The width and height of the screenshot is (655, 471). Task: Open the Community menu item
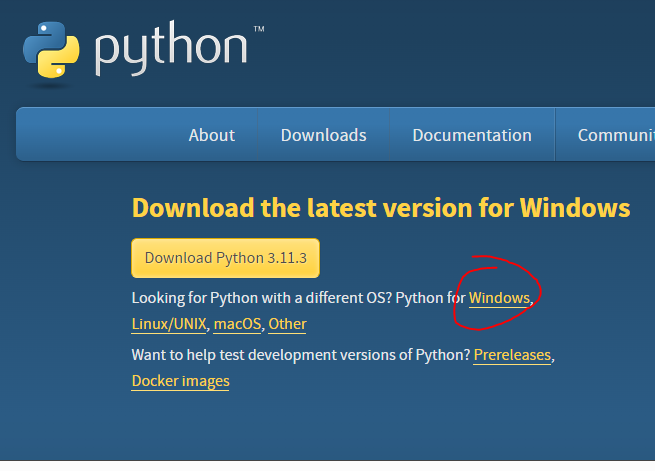coord(616,135)
